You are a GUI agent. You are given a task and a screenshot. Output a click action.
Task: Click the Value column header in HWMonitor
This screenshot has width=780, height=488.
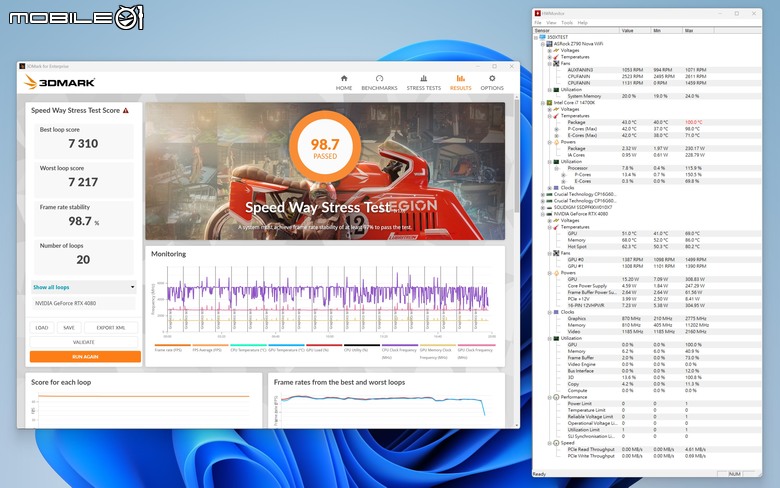pos(635,30)
